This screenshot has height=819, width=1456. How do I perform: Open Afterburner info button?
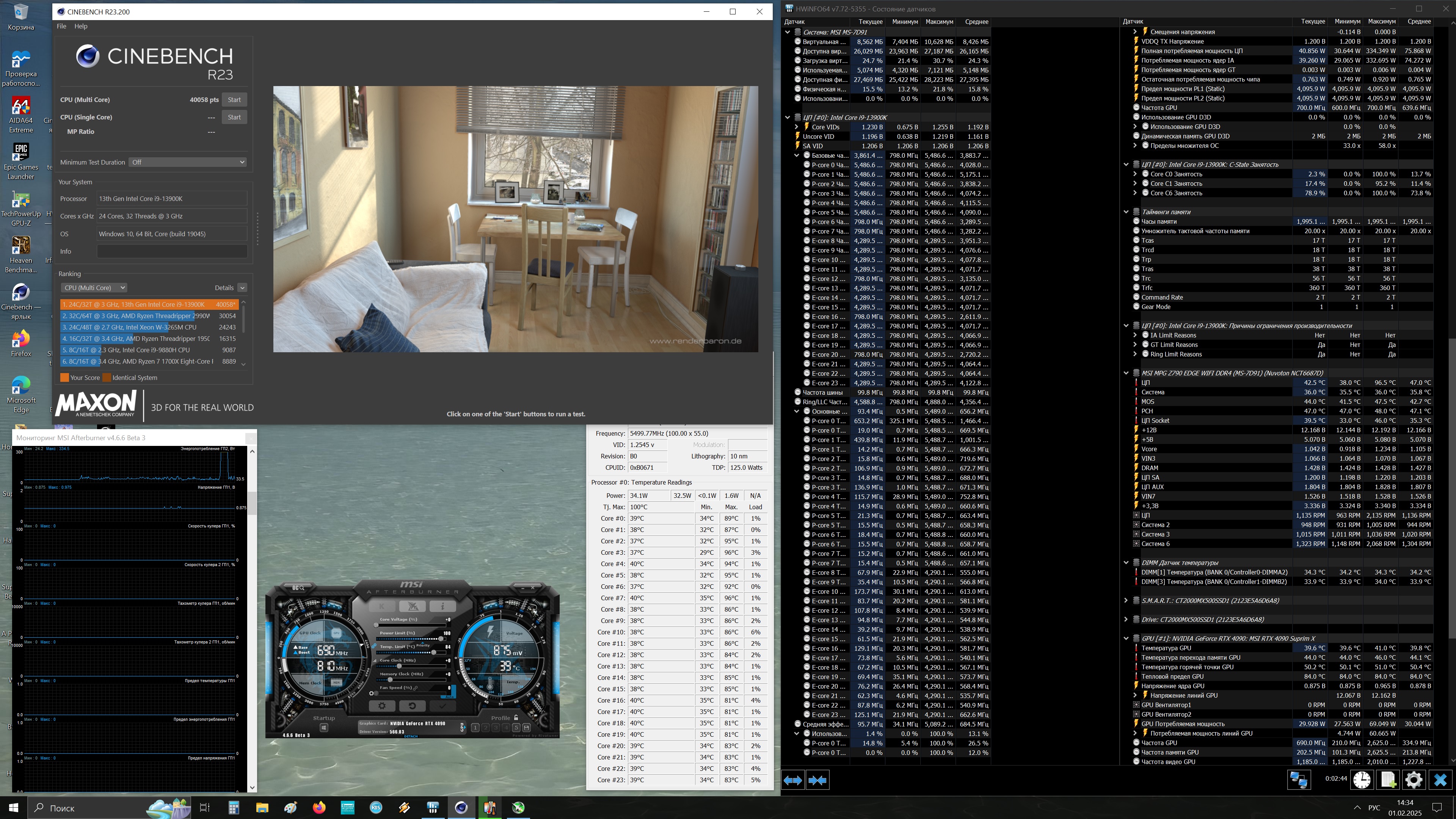point(442,606)
